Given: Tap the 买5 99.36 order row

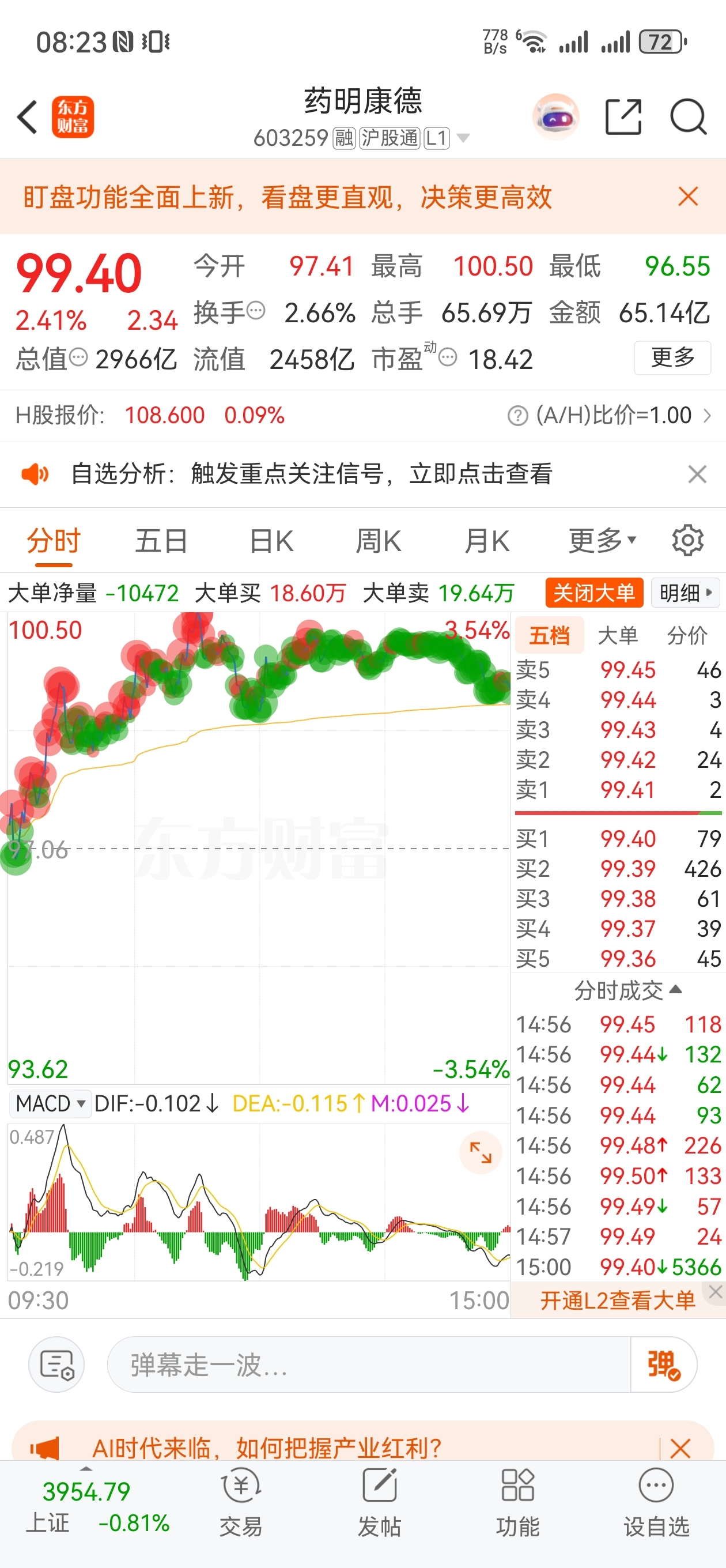Looking at the screenshot, I should (618, 959).
